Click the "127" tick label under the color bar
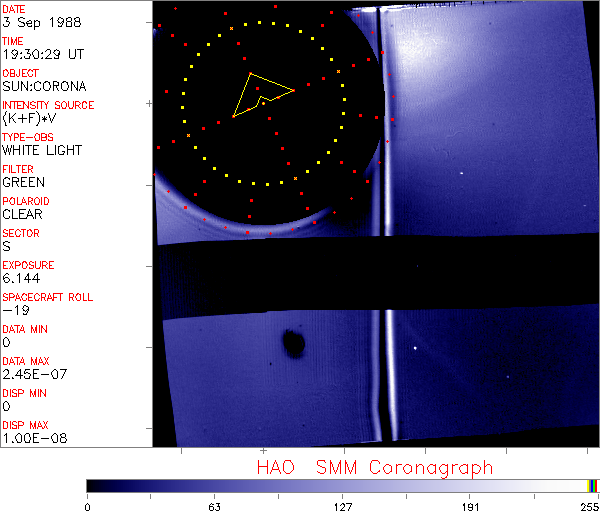Viewport: 600px width, 512px height. coord(342,505)
